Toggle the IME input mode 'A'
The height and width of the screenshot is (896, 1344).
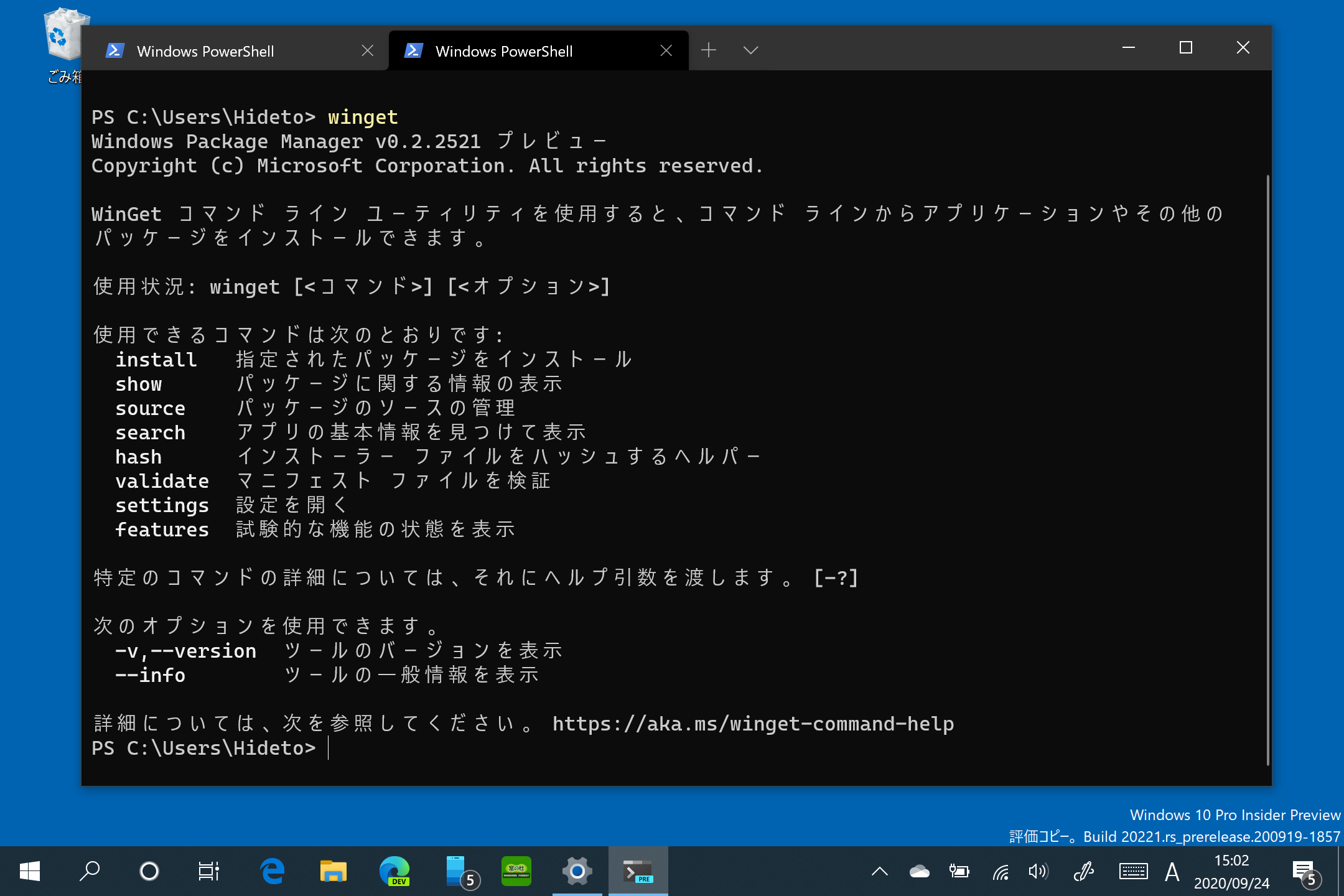[1172, 872]
